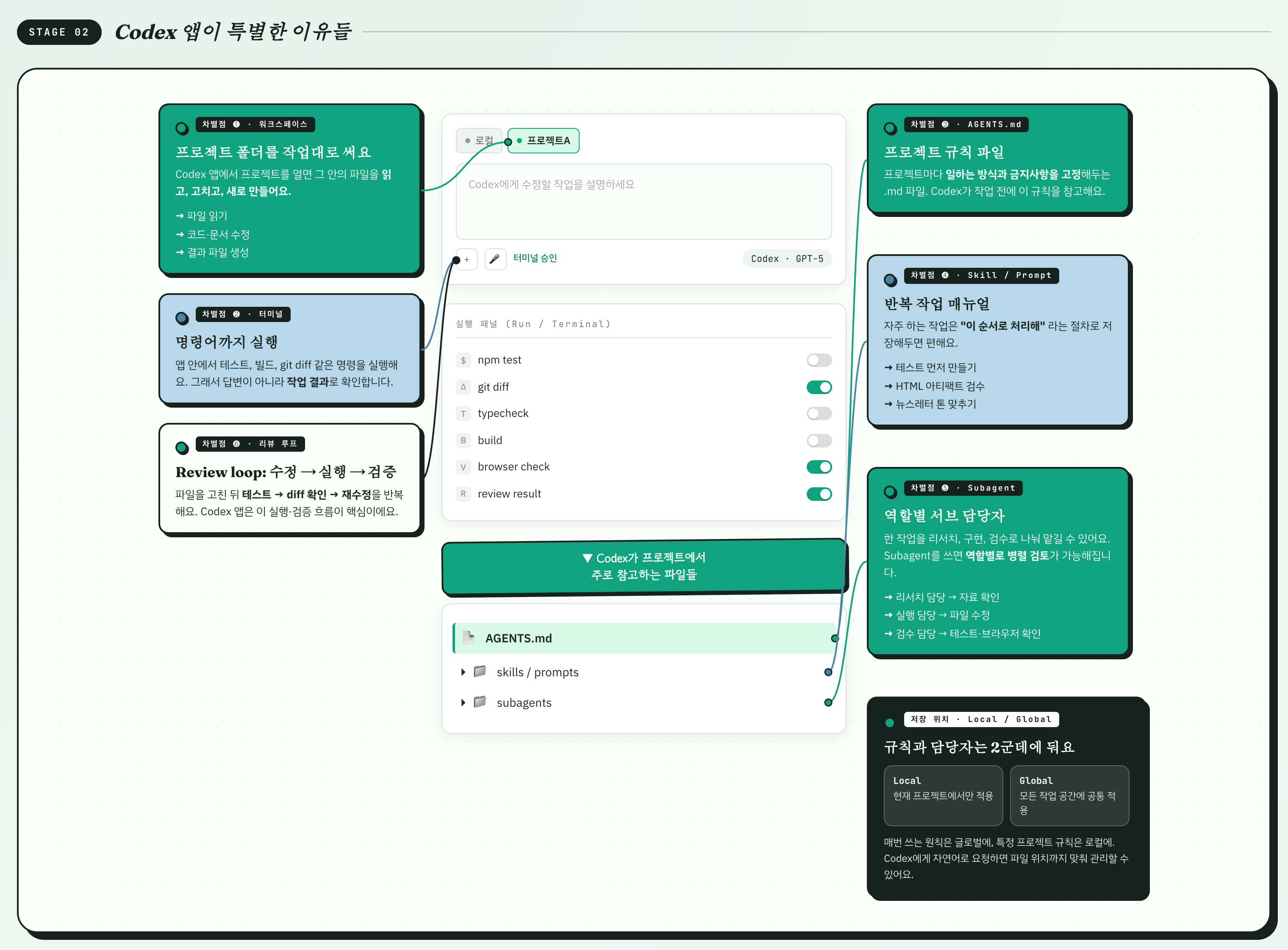Click the connector dot on skills / prompts row
1288x950 pixels.
click(828, 672)
